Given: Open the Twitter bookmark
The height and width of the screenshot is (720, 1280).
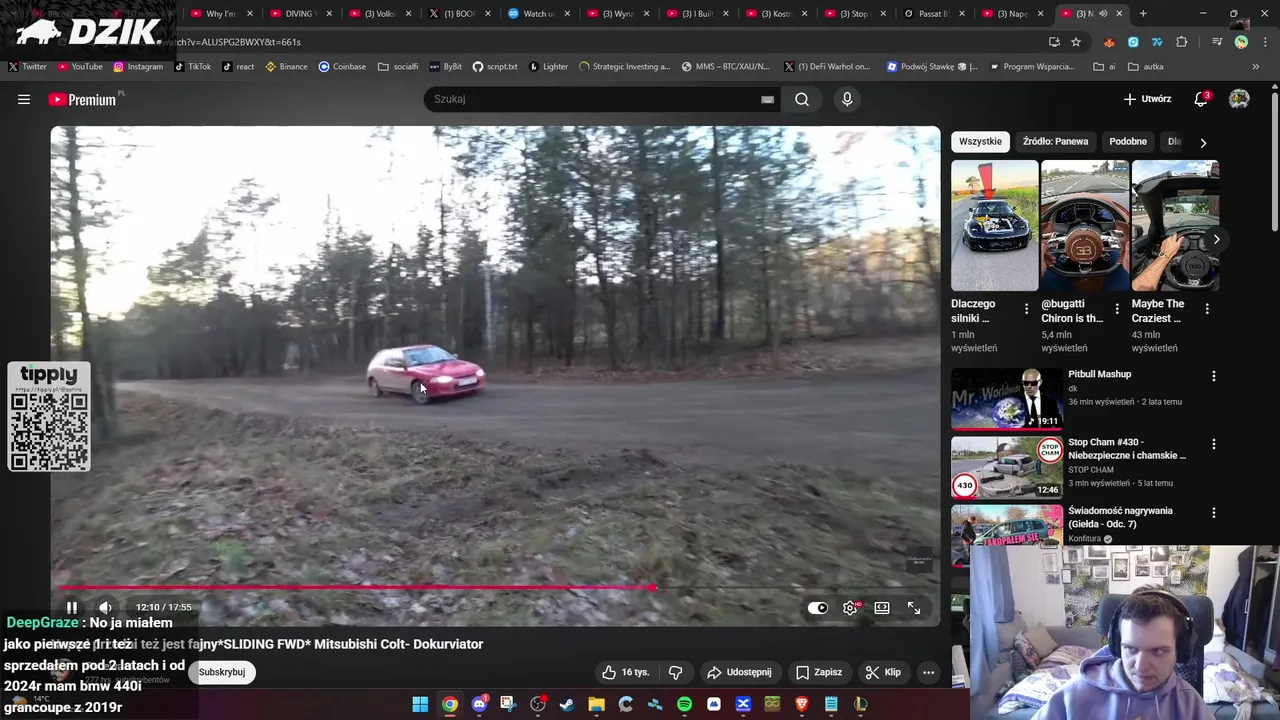Looking at the screenshot, I should pos(28,67).
